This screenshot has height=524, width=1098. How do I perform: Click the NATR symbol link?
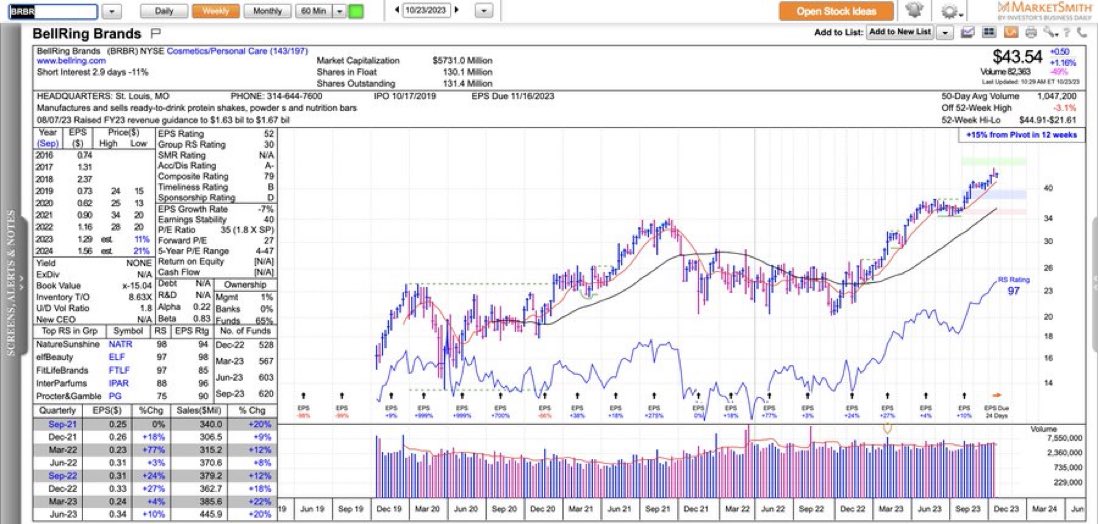tap(120, 345)
